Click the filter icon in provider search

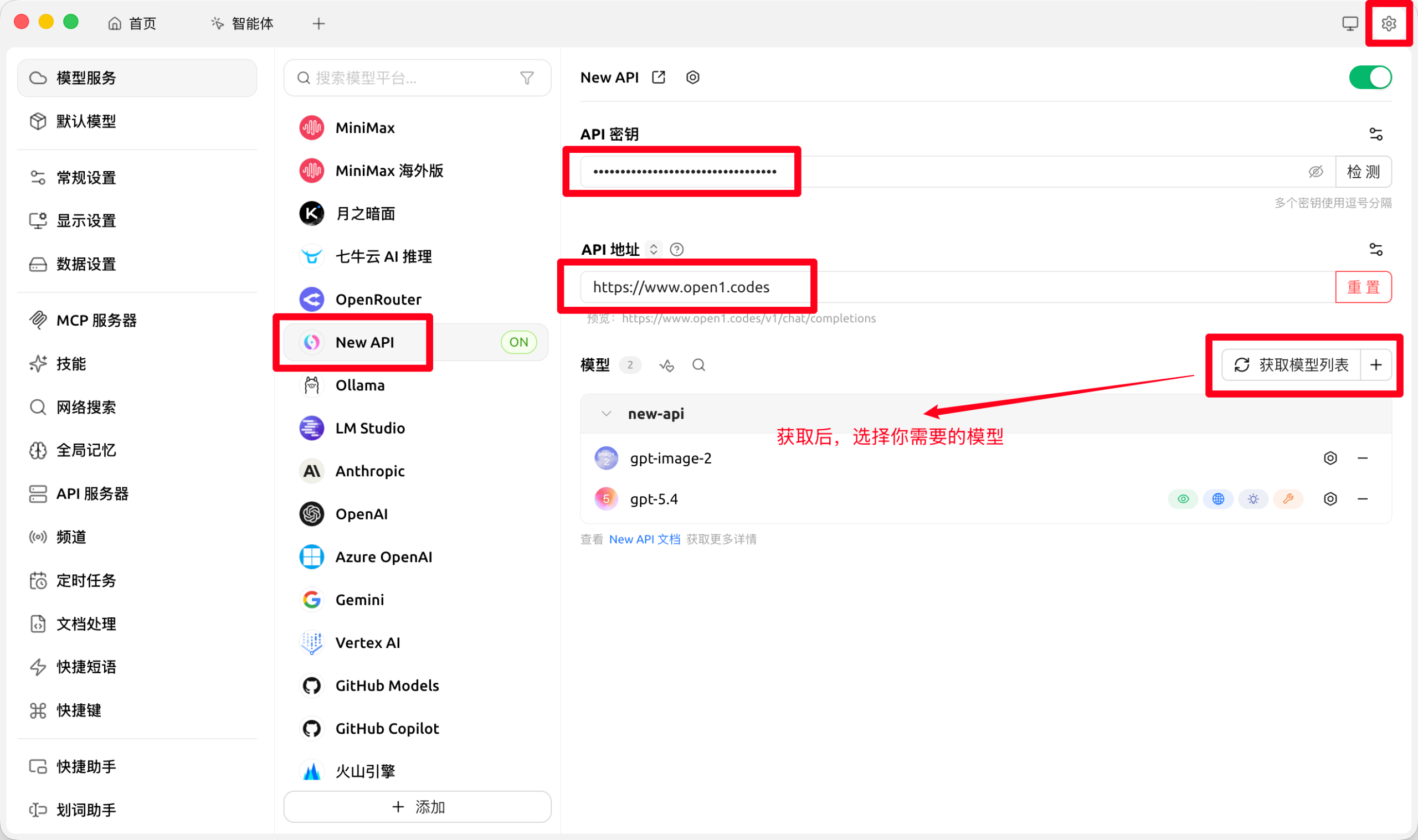(x=526, y=78)
